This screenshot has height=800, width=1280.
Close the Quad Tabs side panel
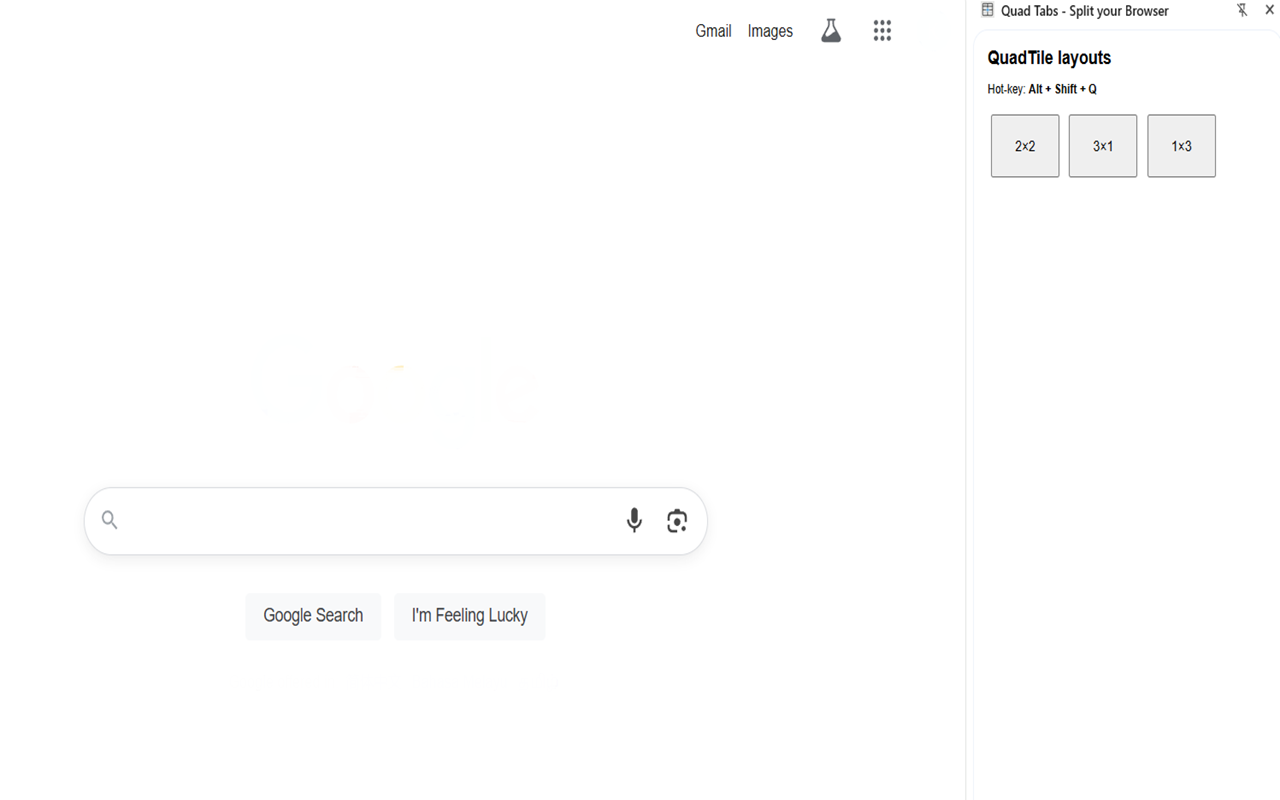(x=1270, y=10)
